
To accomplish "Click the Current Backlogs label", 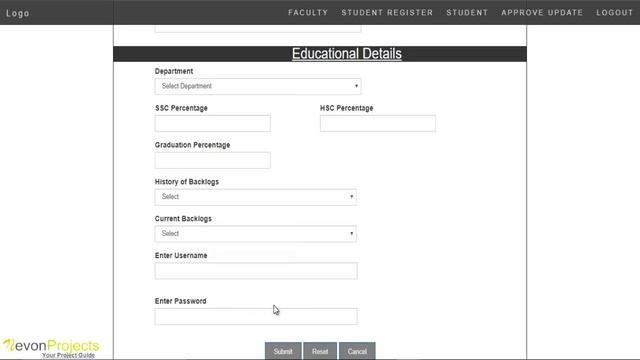I will [x=183, y=219].
